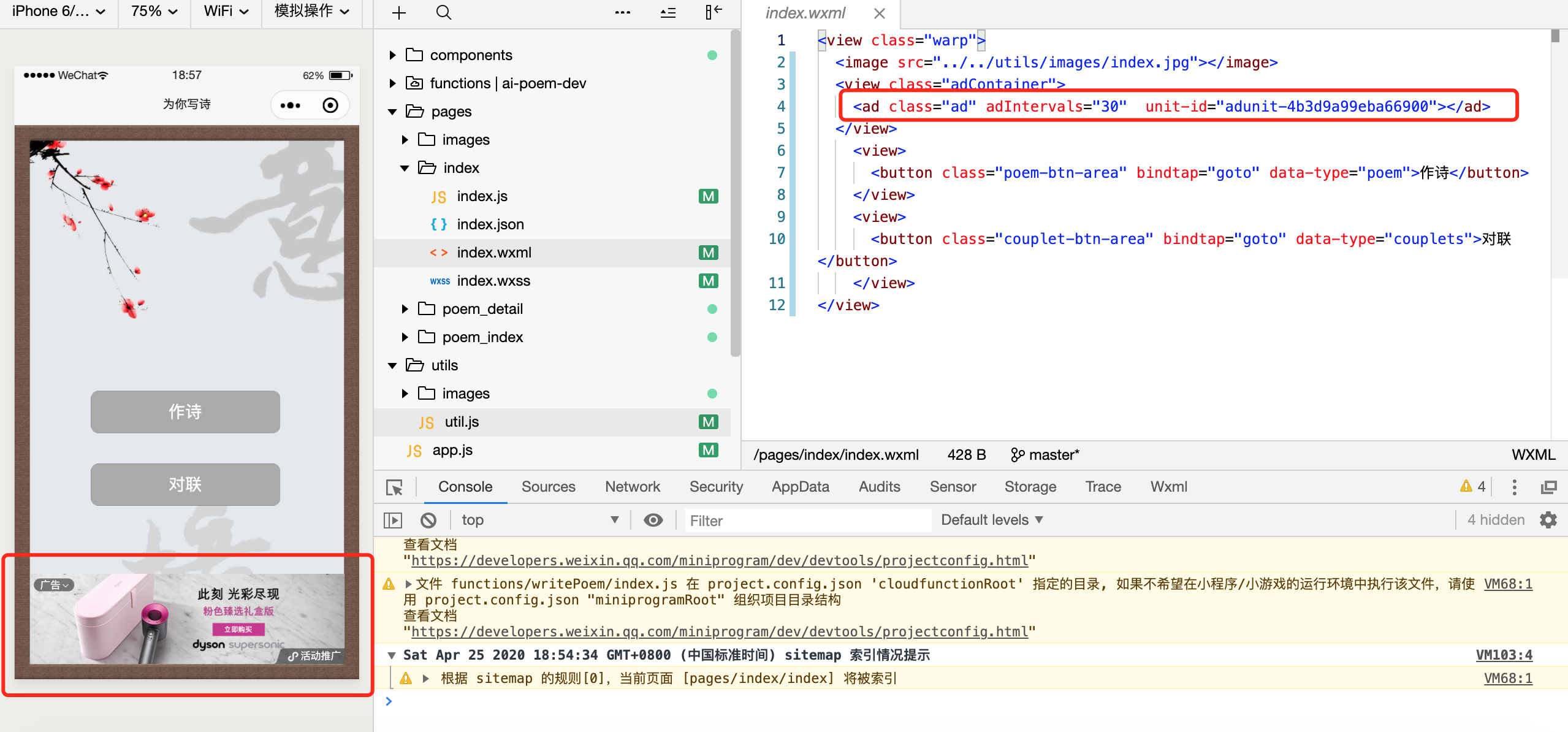This screenshot has width=1568, height=732.
Task: Activate the element inspector arrow tool
Action: 394,487
